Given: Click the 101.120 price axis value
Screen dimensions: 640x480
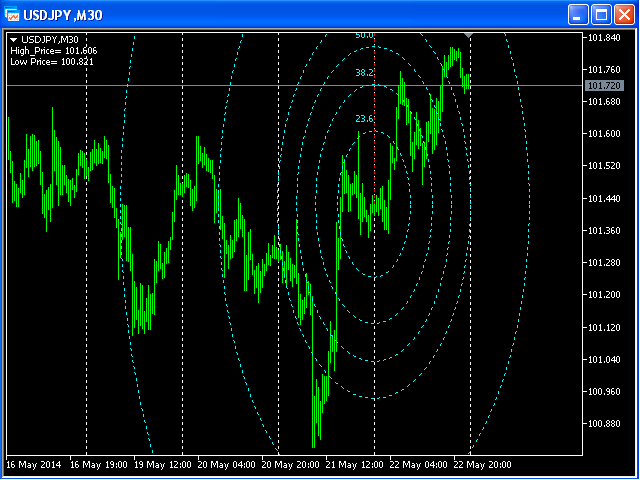Looking at the screenshot, I should click(604, 327).
